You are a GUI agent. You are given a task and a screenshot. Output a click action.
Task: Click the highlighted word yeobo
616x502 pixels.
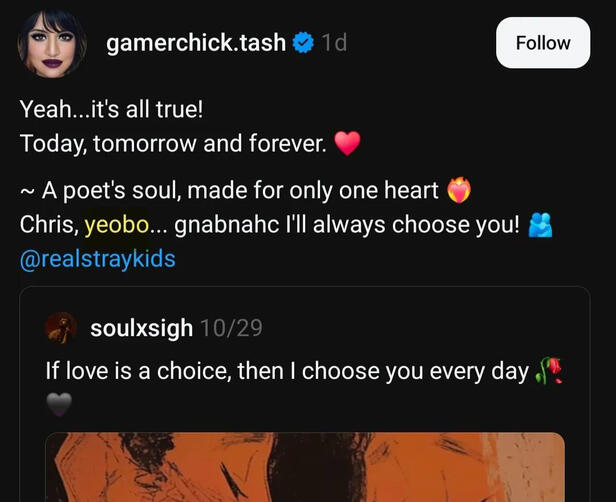(117, 225)
